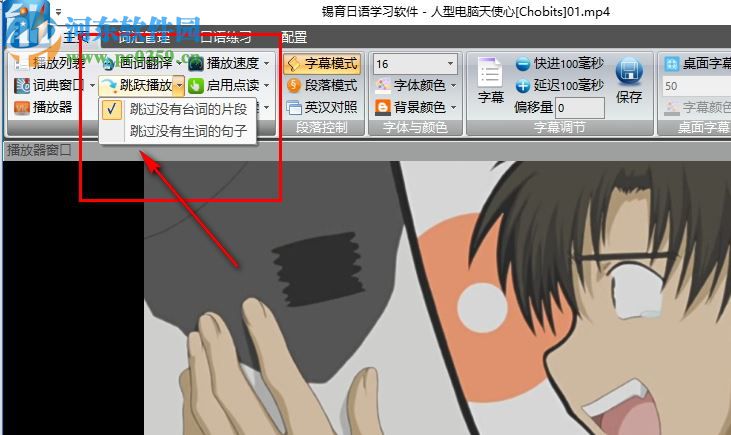
Task: Open the large 字幕 subtitle button
Action: [x=490, y=80]
